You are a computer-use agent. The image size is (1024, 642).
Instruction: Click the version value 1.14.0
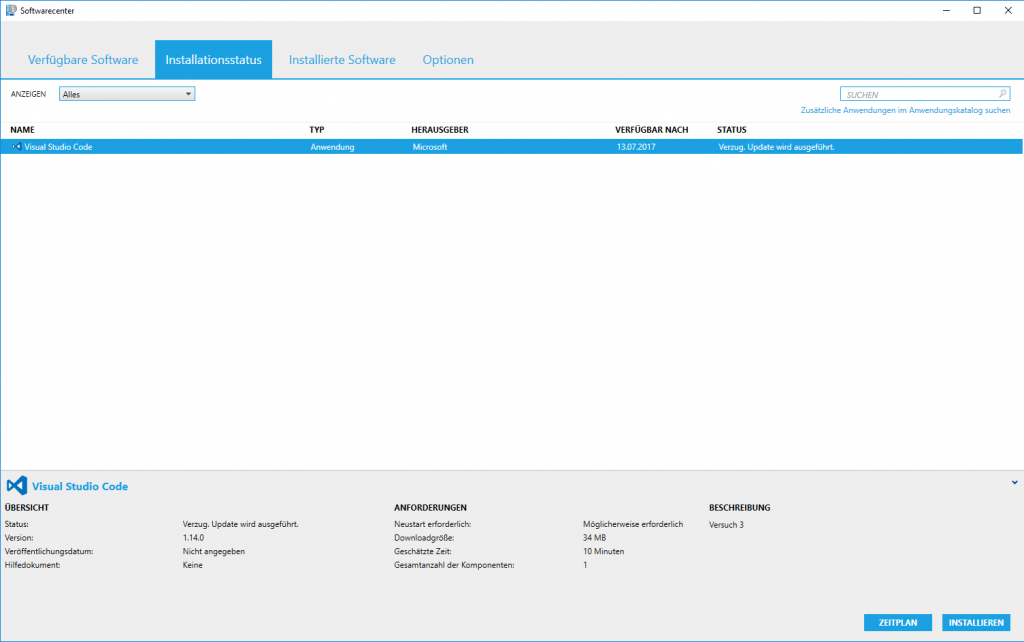point(193,538)
